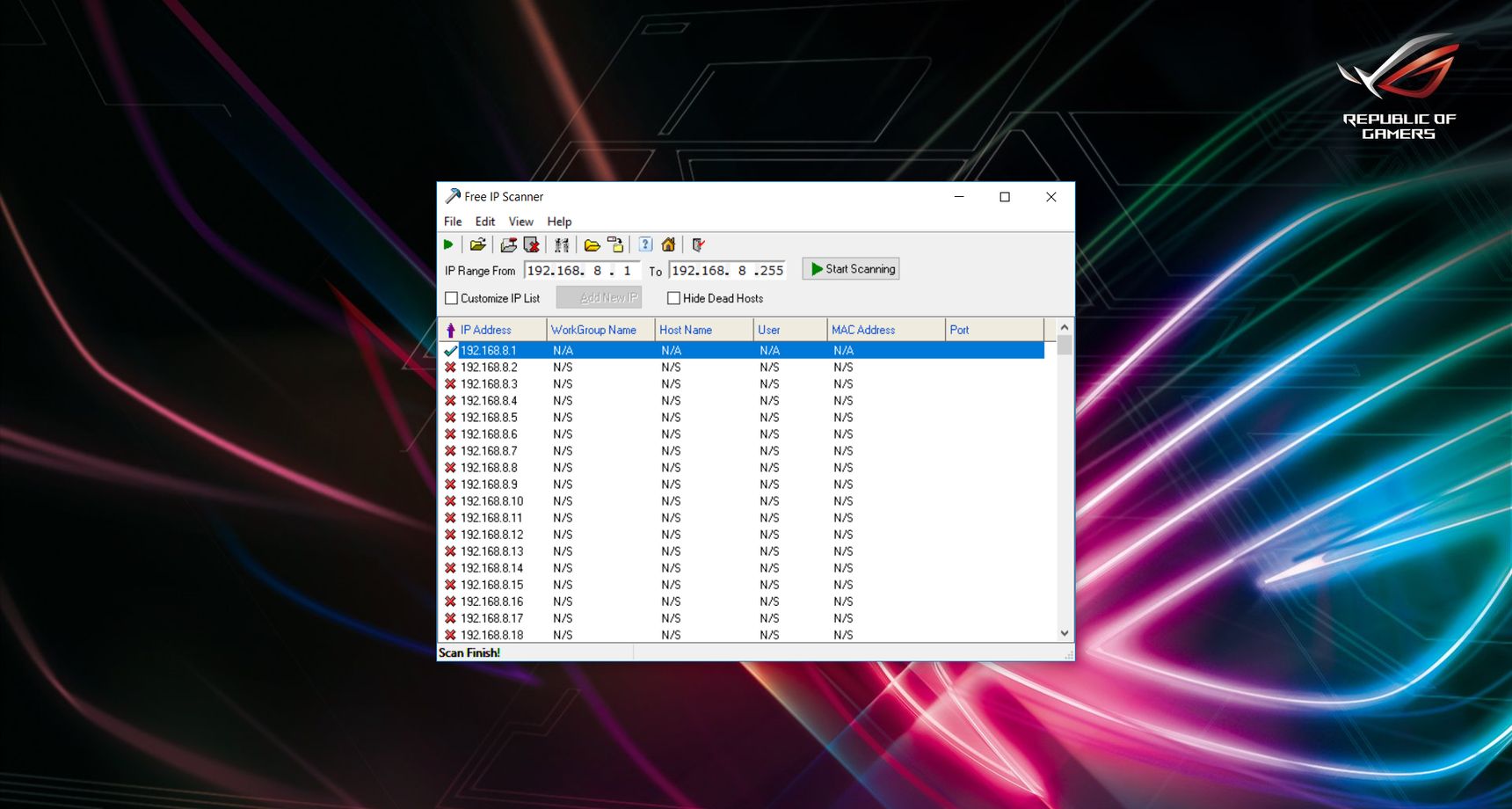Click the N/S host name of 192.168.8.2
The height and width of the screenshot is (809, 1512).
click(x=671, y=367)
